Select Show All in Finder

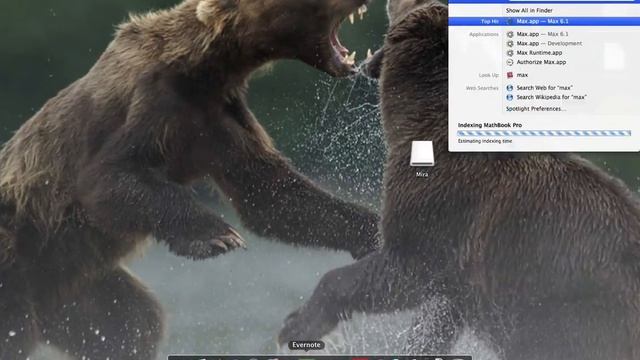click(x=529, y=10)
